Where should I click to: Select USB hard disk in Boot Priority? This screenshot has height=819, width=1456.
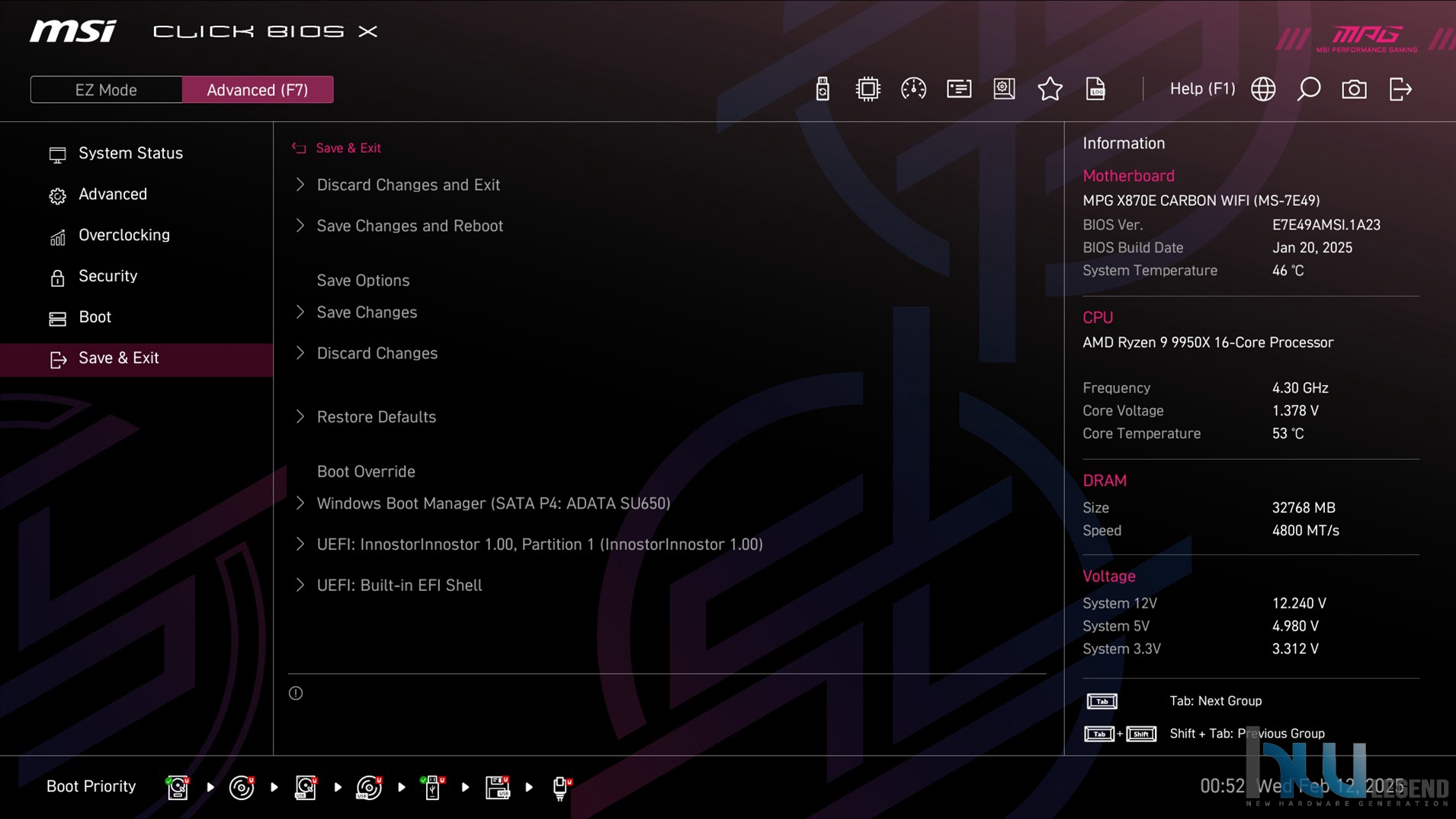point(306,787)
